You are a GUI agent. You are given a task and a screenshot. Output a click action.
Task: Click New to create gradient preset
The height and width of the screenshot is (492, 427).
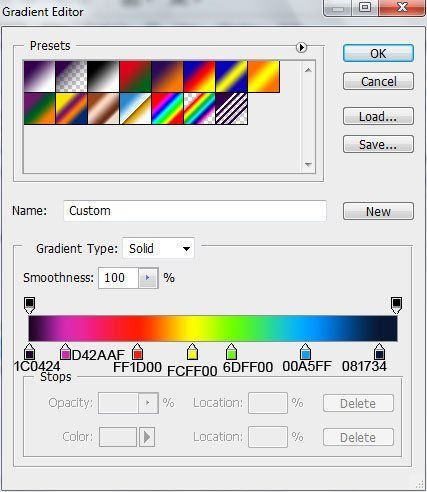(x=378, y=211)
